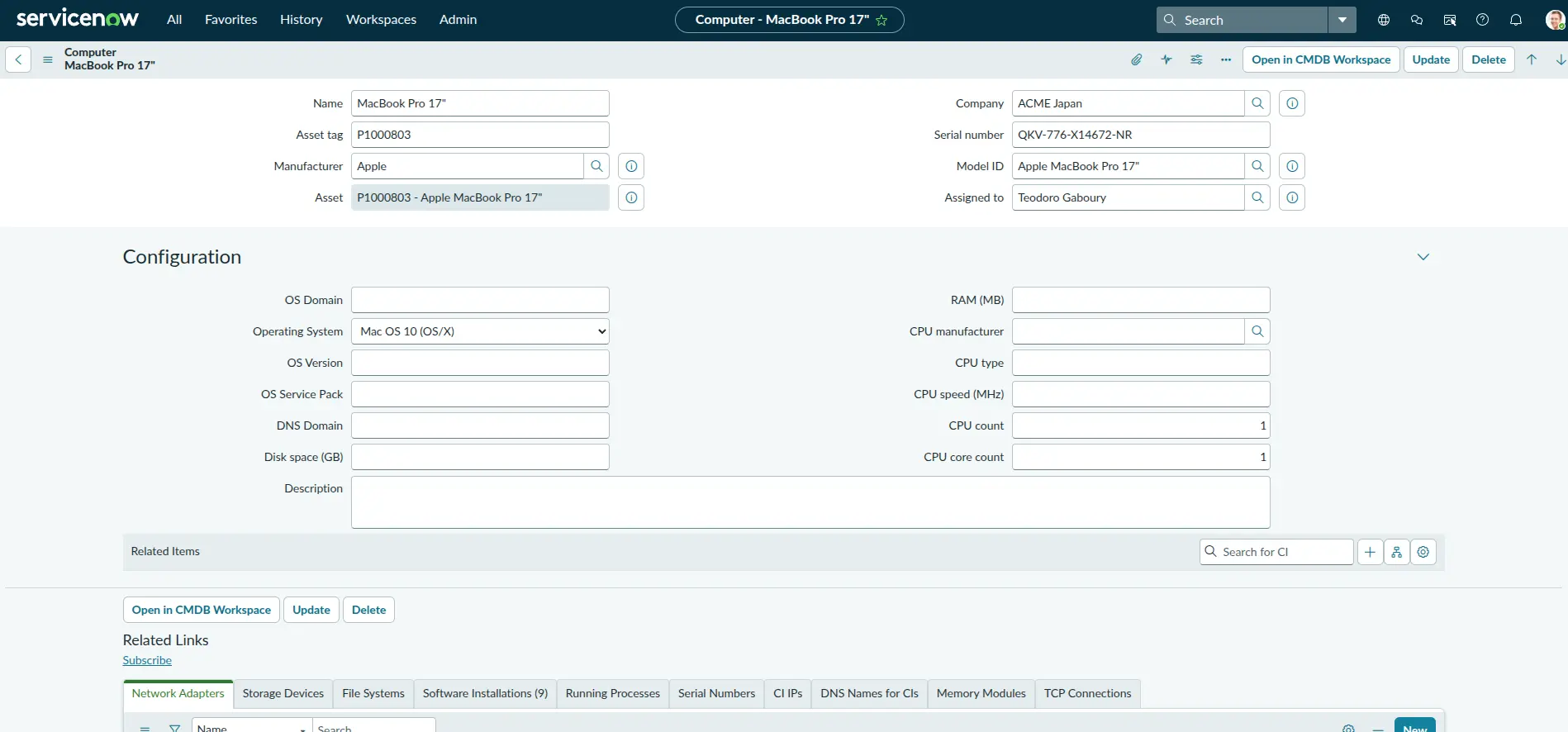Click bottom Open in CMDB Workspace button
The image size is (1568, 732).
202,610
